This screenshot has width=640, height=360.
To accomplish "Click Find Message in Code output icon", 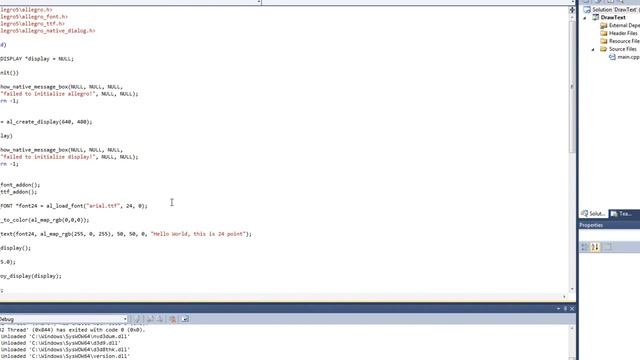I will [137, 319].
